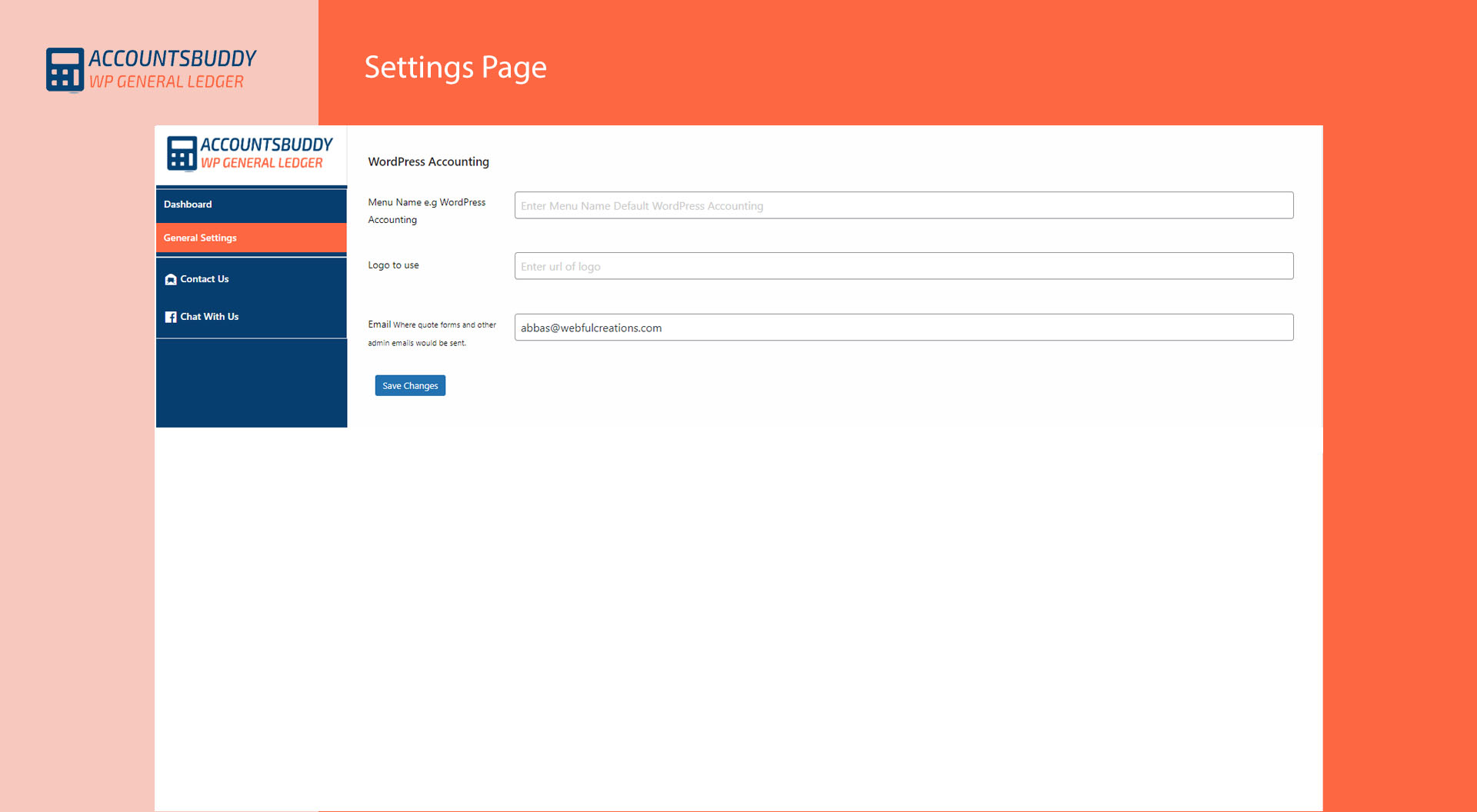The width and height of the screenshot is (1477, 812).
Task: Focus the Menu Name input field
Action: (x=904, y=205)
